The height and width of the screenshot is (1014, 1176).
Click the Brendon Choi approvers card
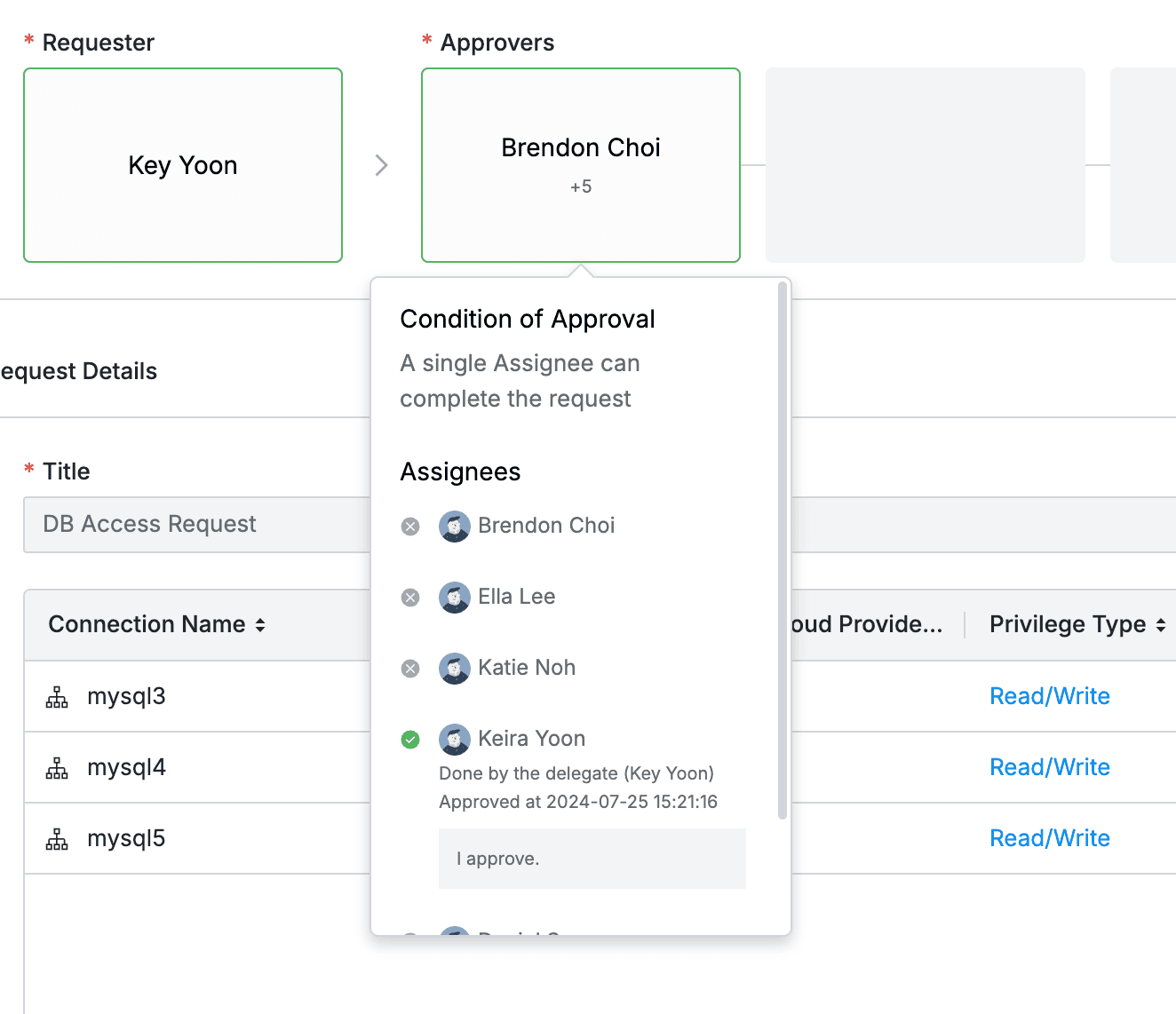click(580, 165)
